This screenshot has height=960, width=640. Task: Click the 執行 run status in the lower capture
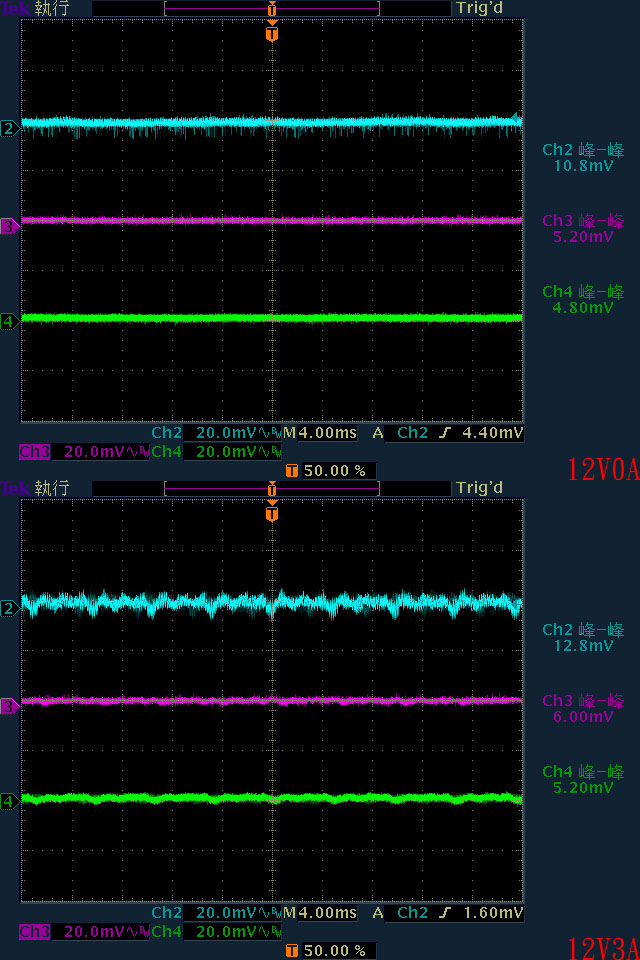pyautogui.click(x=52, y=489)
